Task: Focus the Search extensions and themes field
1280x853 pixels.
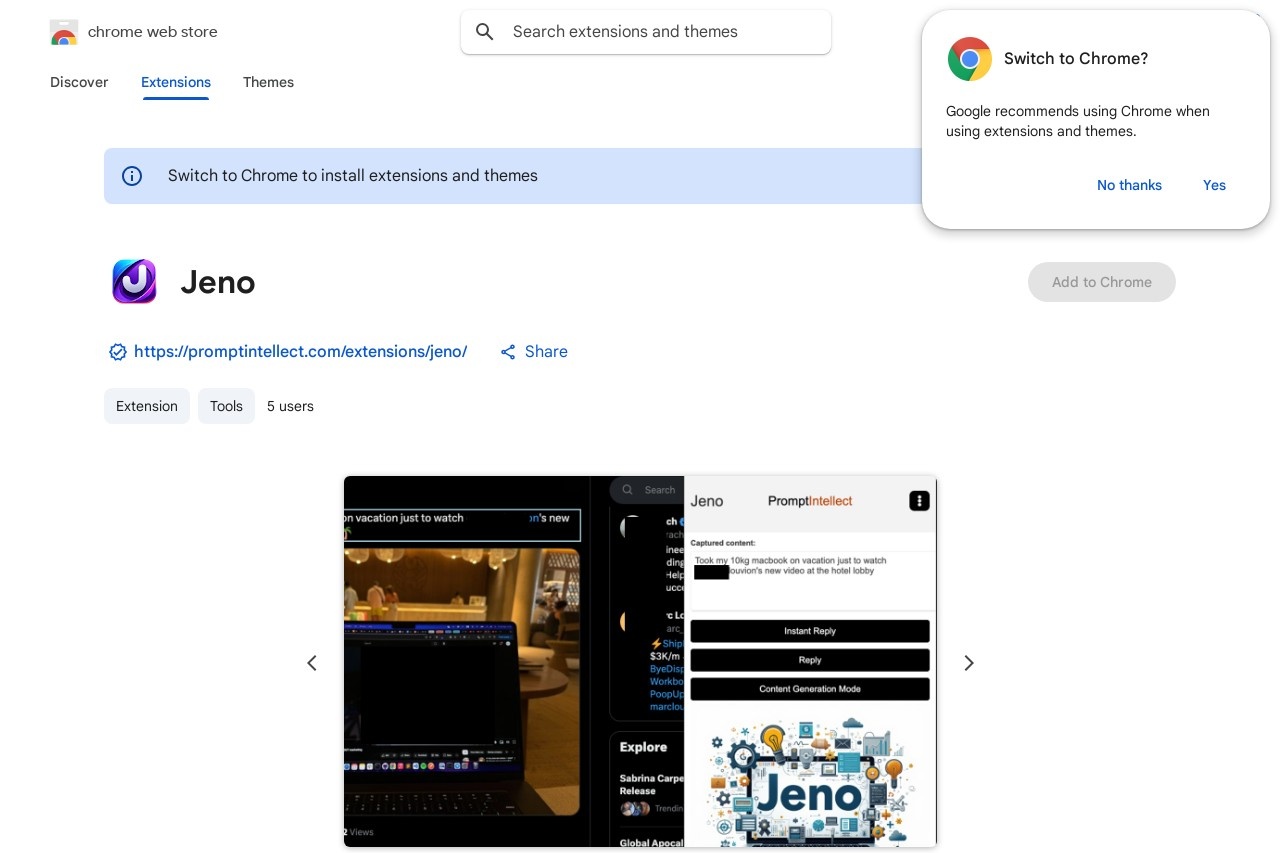Action: [x=646, y=32]
